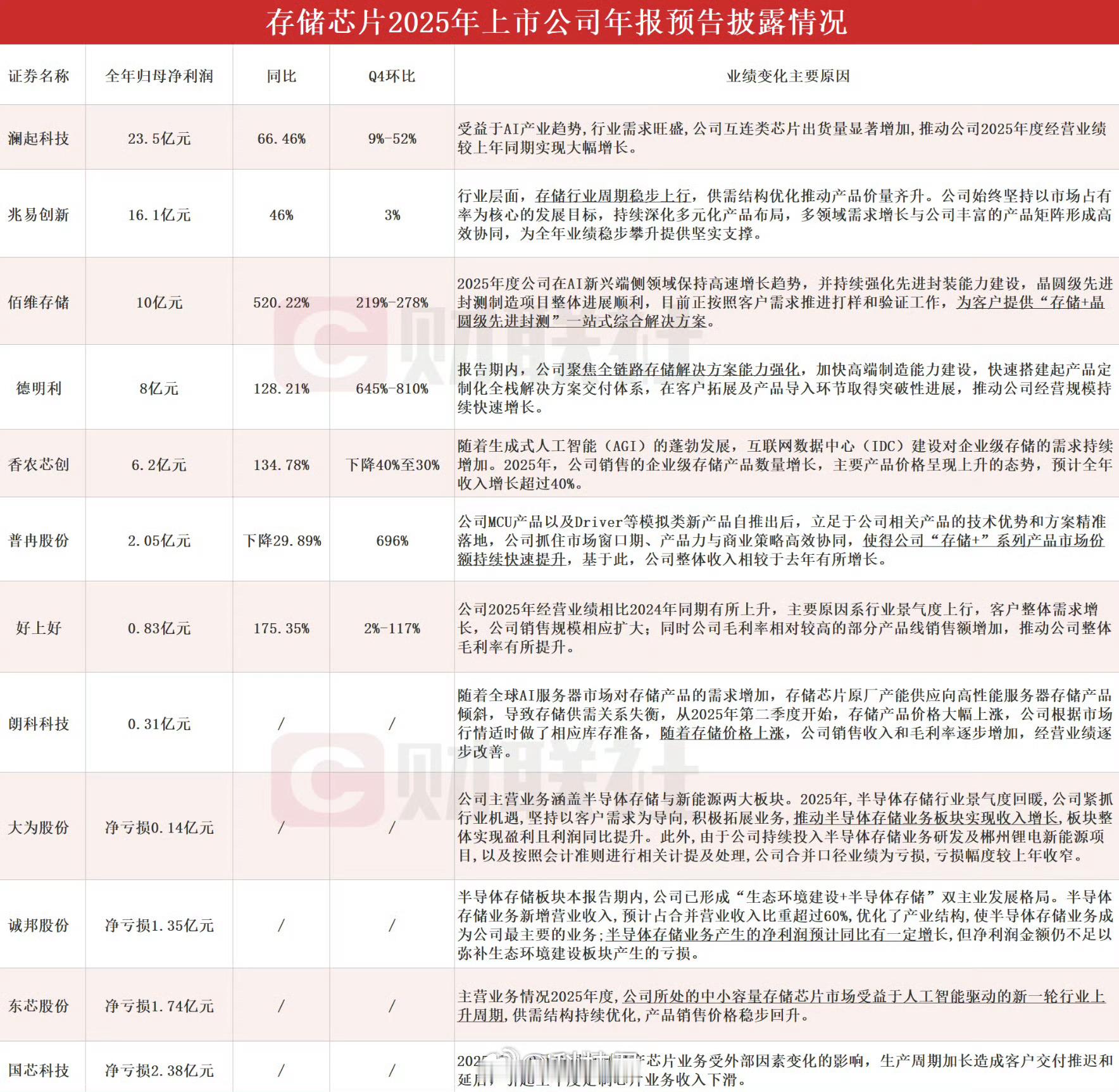The height and width of the screenshot is (1092, 1119).
Task: Select the 同比 column header
Action: point(281,74)
